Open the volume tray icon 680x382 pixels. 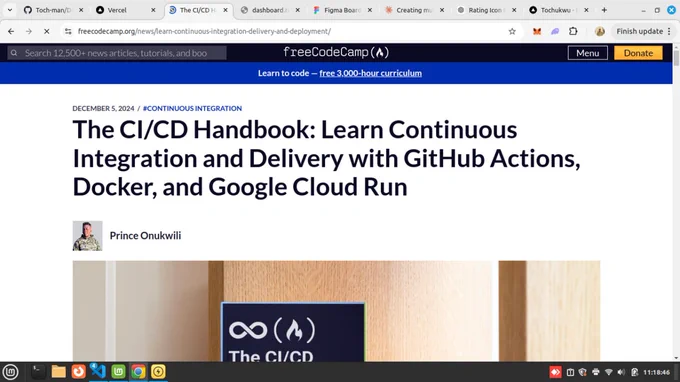pos(621,372)
